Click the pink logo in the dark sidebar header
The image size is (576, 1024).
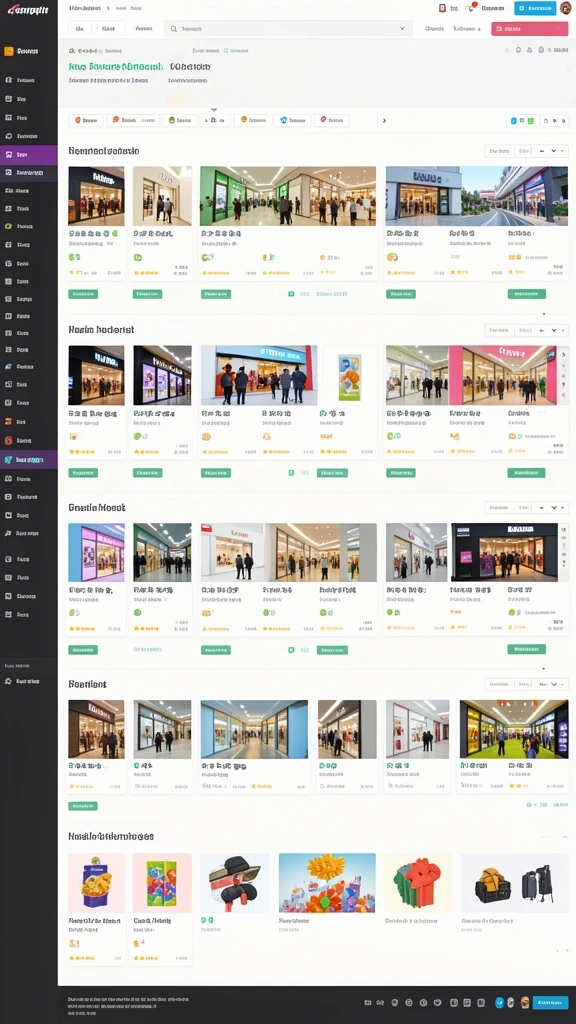[28, 10]
